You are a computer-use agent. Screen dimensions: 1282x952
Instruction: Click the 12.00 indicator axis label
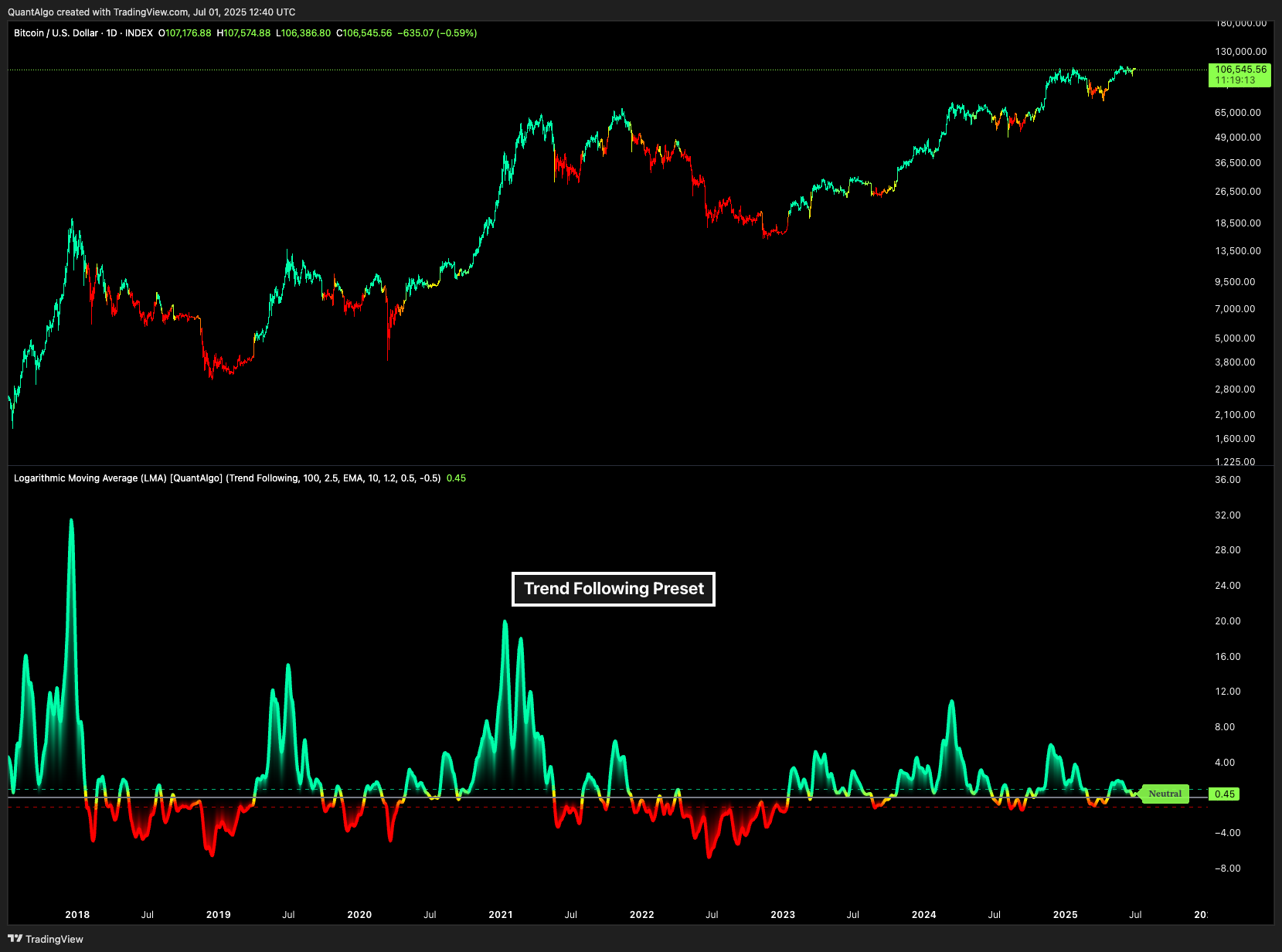coord(1228,692)
